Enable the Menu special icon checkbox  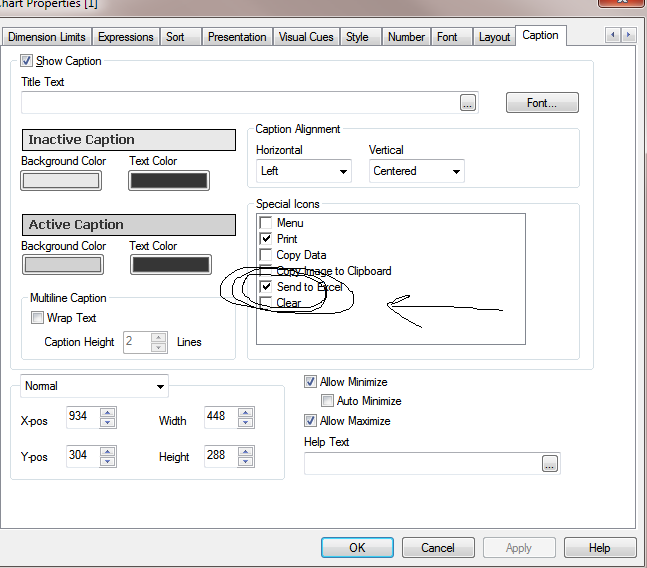point(266,223)
